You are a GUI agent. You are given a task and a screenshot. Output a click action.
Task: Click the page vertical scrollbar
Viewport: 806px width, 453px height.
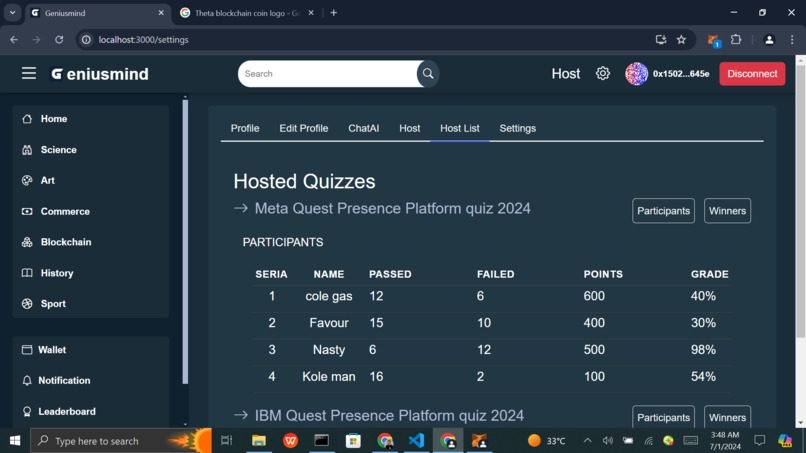tap(800, 202)
